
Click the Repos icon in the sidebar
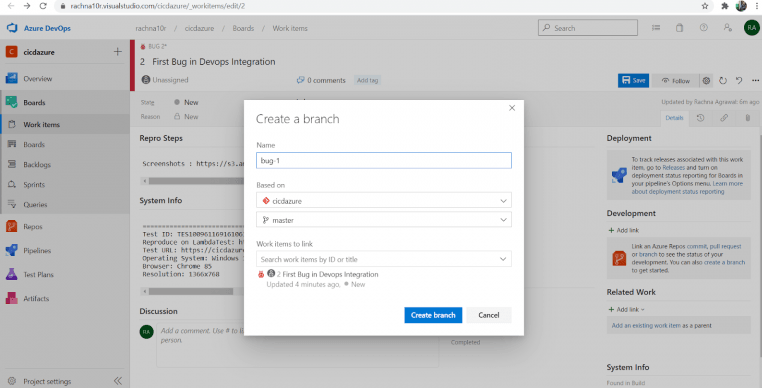[x=12, y=226]
